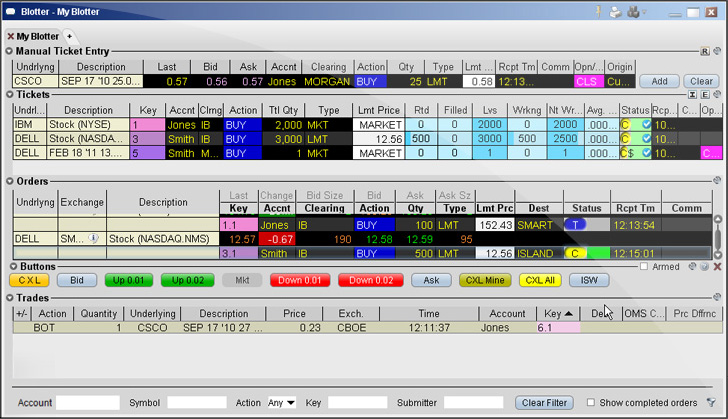Click the 12.56 limit price of order 3.1

point(495,254)
